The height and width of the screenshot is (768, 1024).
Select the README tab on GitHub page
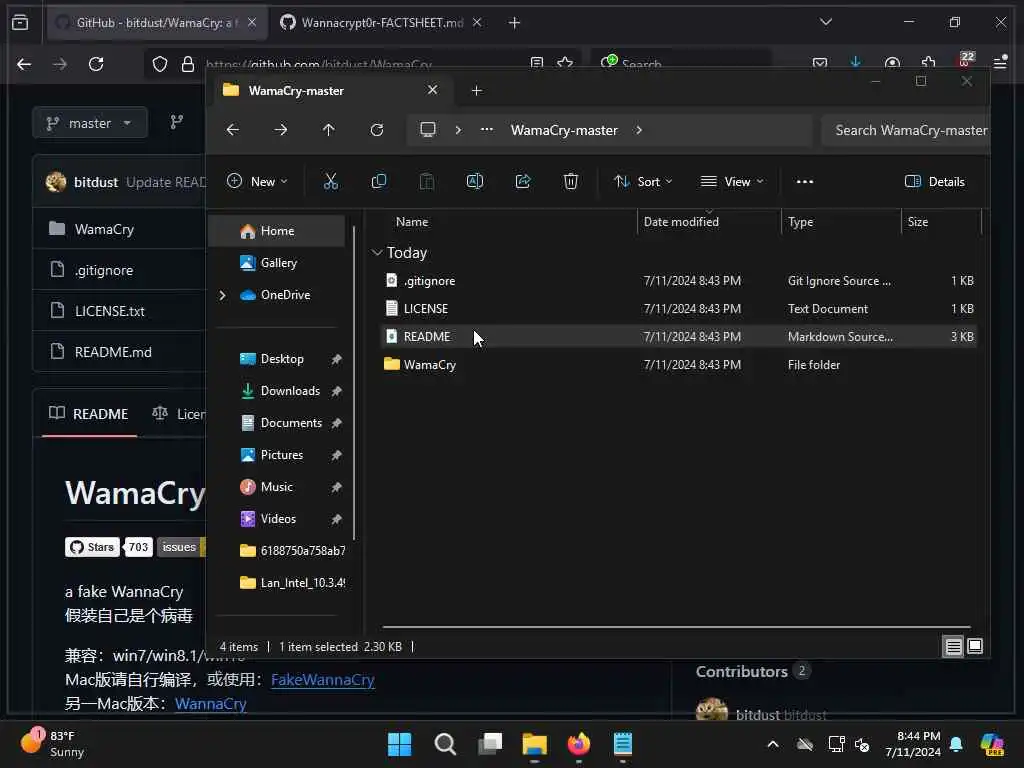coord(89,414)
